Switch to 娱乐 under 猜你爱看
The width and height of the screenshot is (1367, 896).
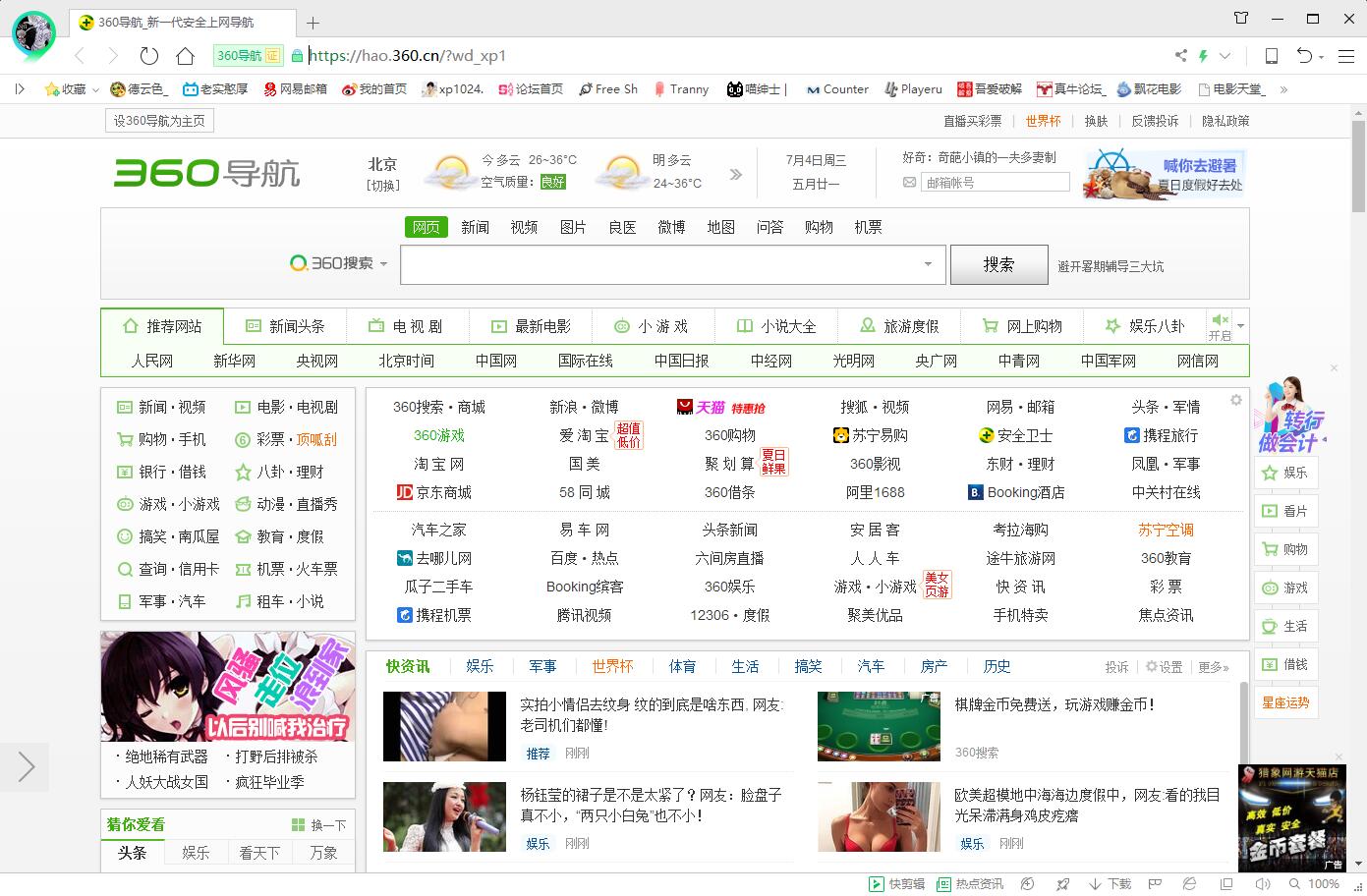click(x=196, y=853)
